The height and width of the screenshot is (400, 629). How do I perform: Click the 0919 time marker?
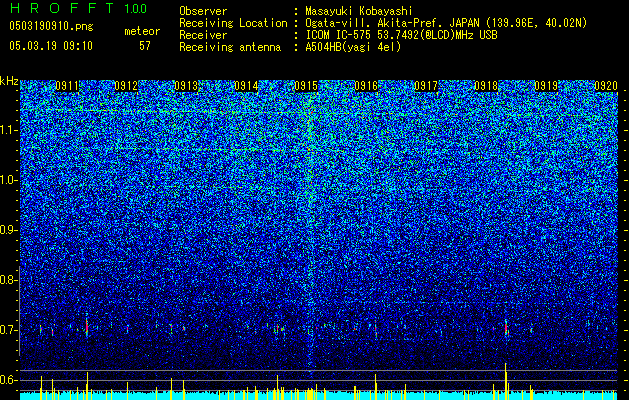pos(546,86)
